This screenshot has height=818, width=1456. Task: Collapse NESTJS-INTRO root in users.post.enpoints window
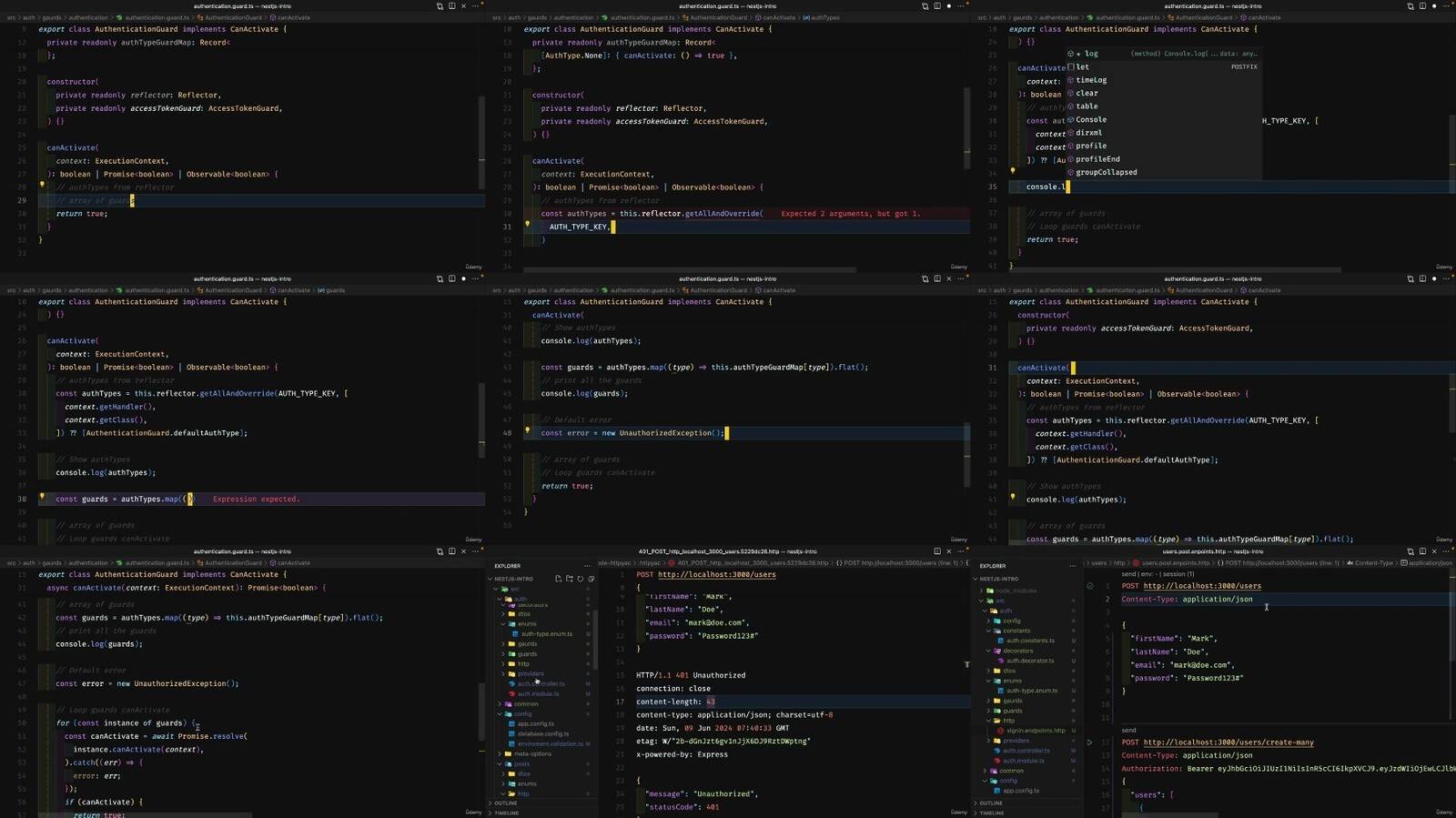coord(997,579)
